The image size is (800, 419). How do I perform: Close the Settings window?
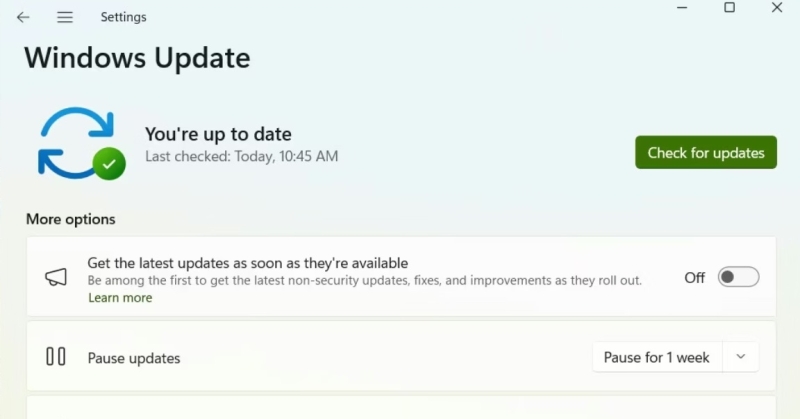click(x=777, y=8)
